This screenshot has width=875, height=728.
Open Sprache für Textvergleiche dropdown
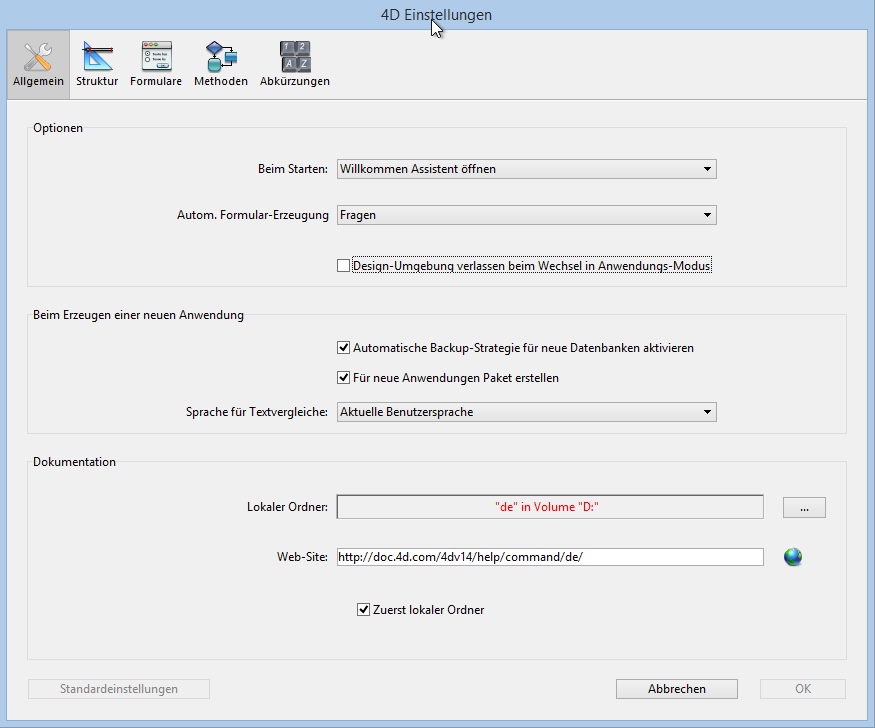[526, 412]
